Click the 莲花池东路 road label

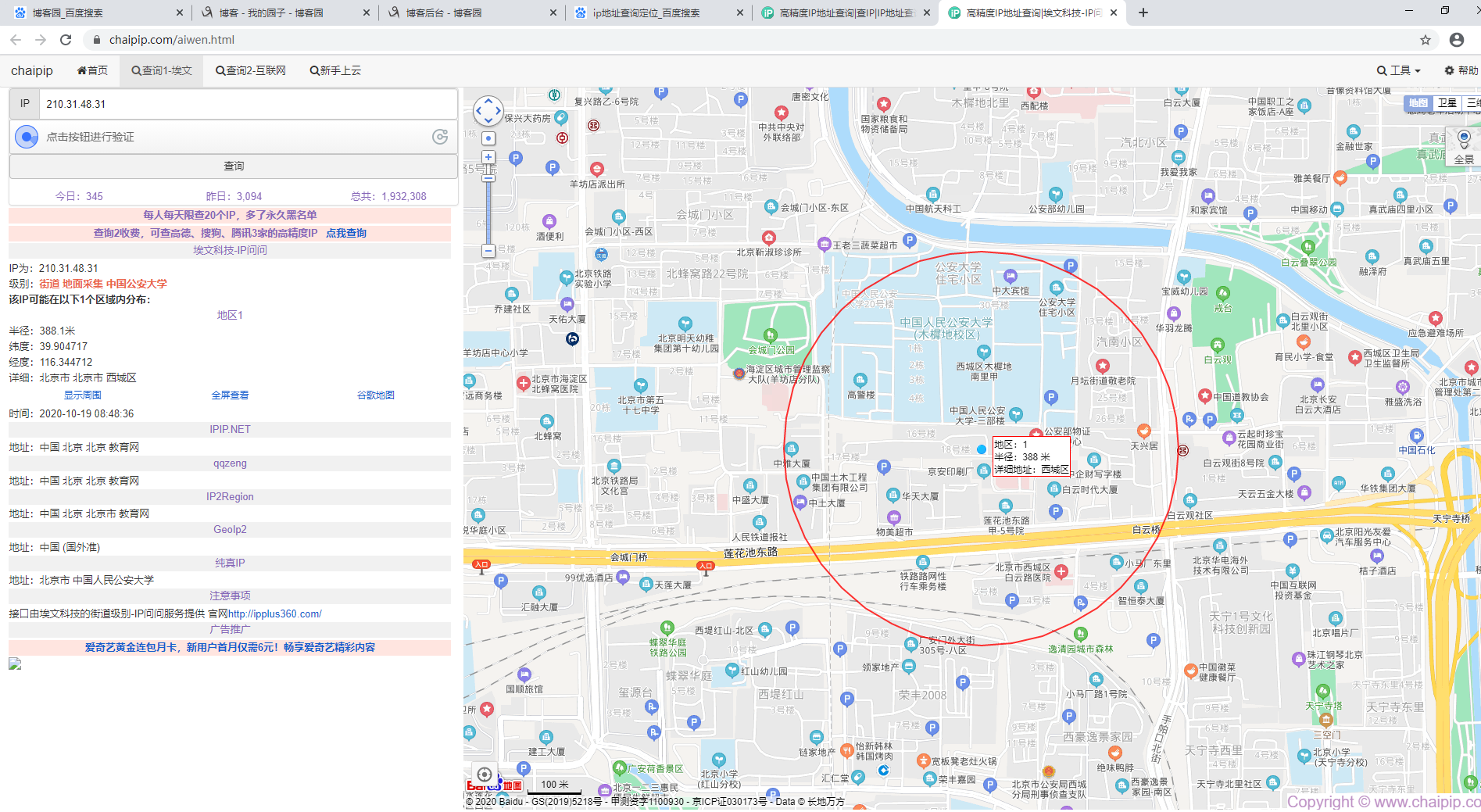coord(750,553)
